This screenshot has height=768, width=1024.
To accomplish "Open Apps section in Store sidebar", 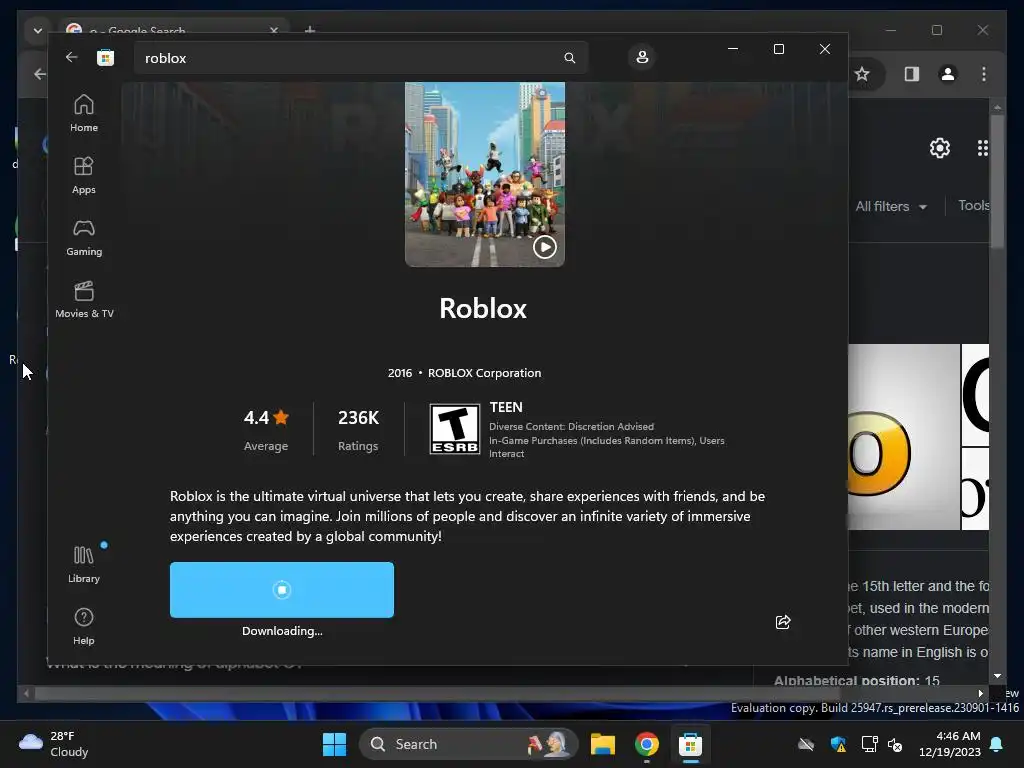I will [84, 175].
